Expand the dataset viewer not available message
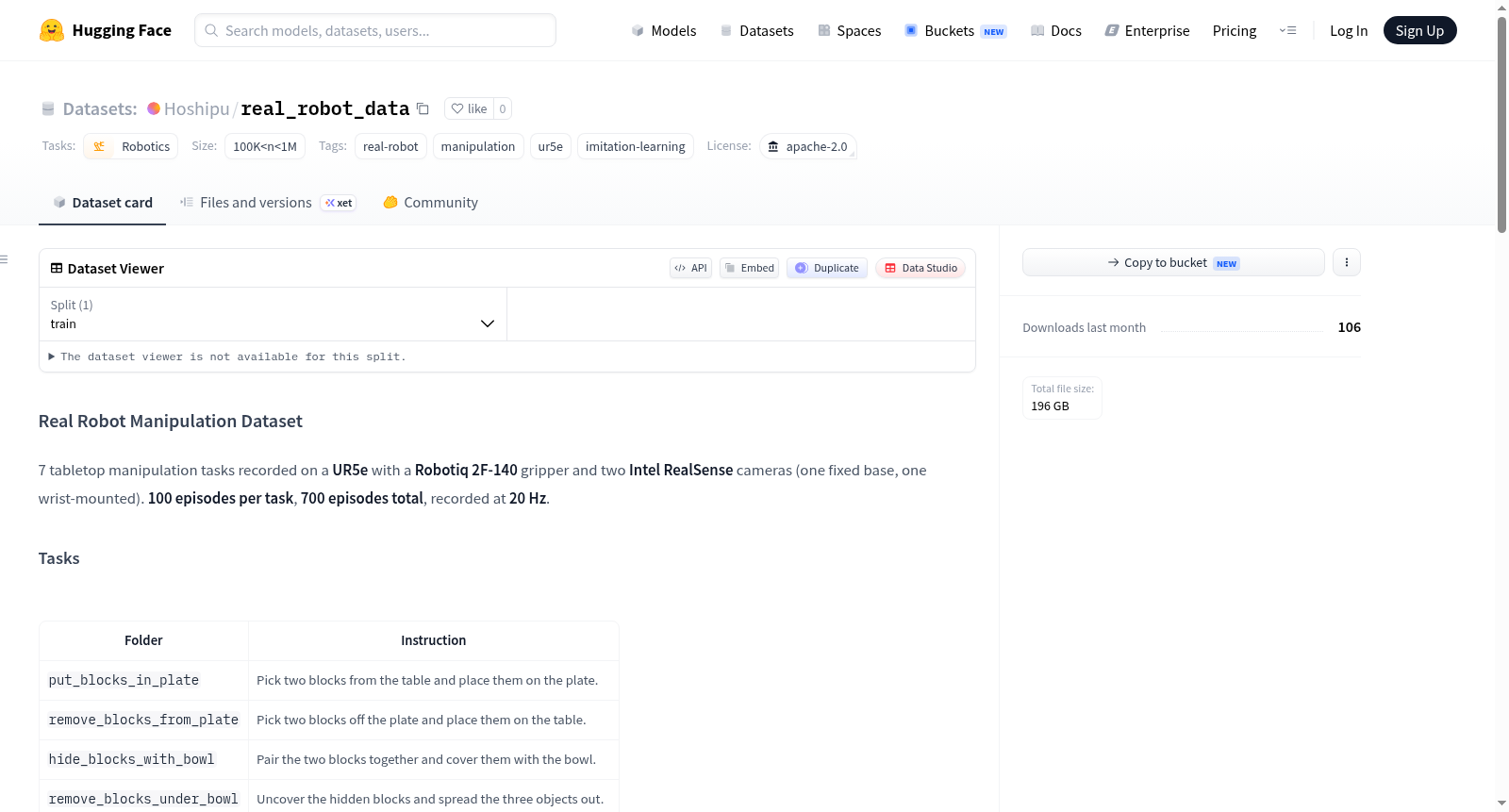 point(227,356)
